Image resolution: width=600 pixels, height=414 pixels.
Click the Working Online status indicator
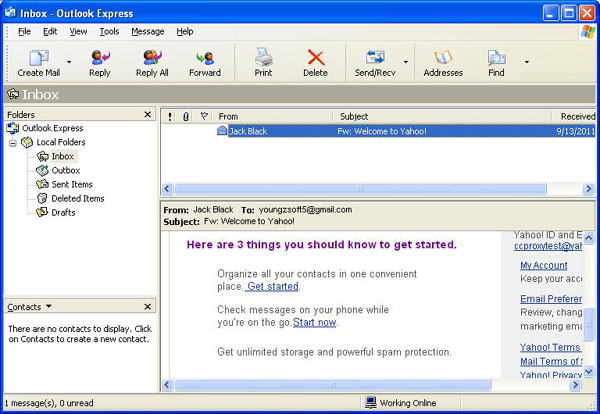pos(400,403)
